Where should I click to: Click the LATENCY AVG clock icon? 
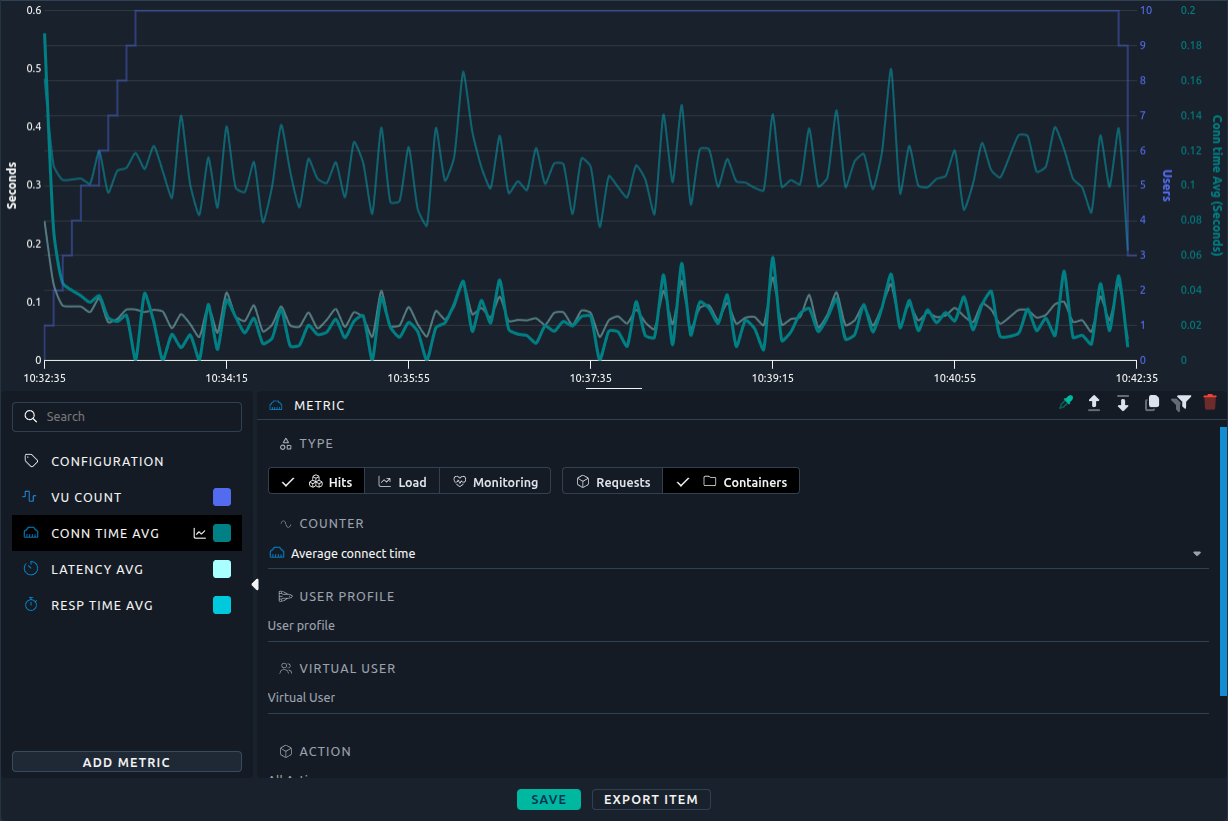click(31, 569)
